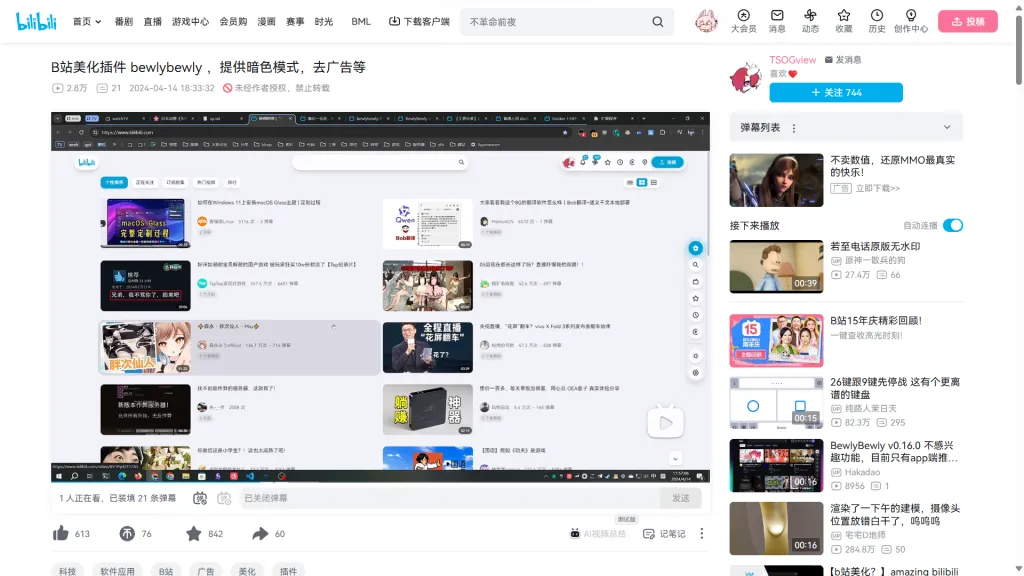Open the BML navigation link
The image size is (1024, 576).
click(360, 22)
